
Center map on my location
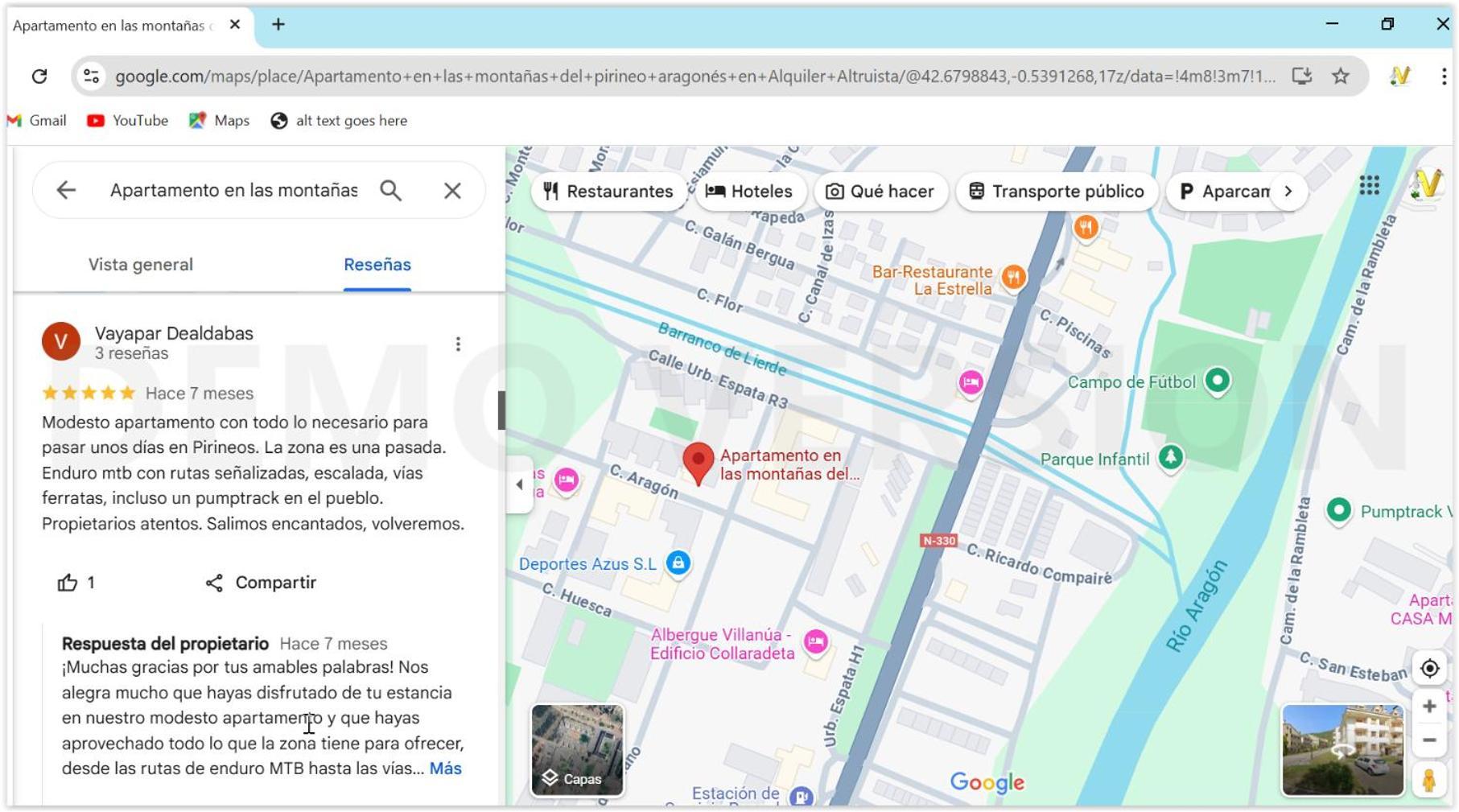1429,669
